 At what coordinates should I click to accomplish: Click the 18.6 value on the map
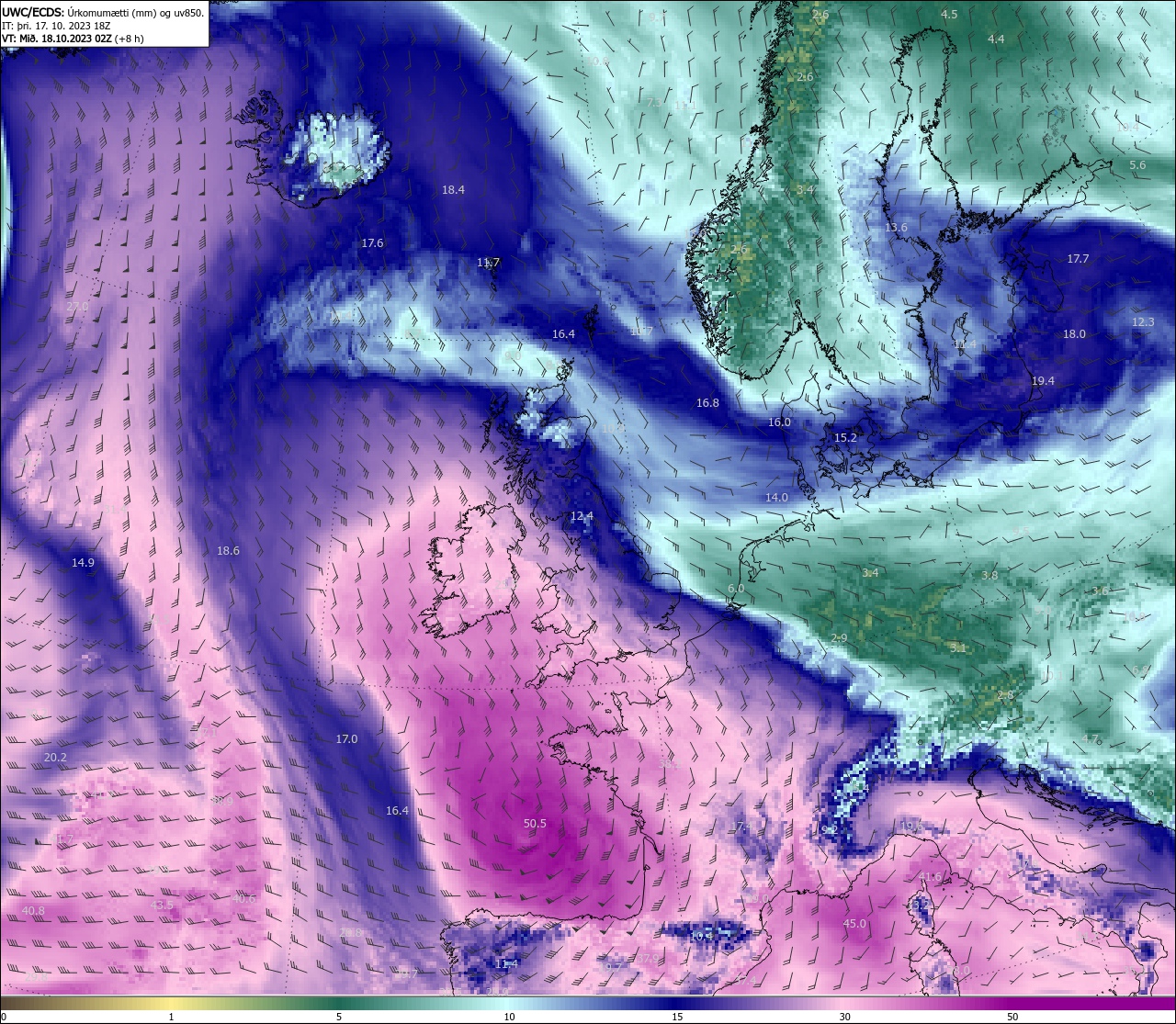tap(228, 551)
